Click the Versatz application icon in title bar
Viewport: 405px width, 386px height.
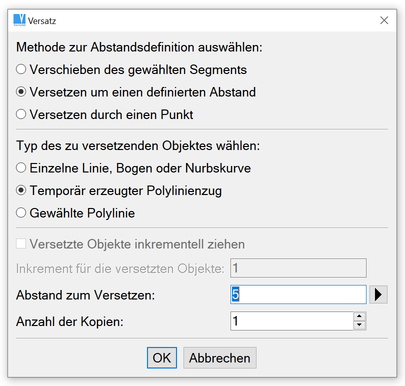point(19,20)
